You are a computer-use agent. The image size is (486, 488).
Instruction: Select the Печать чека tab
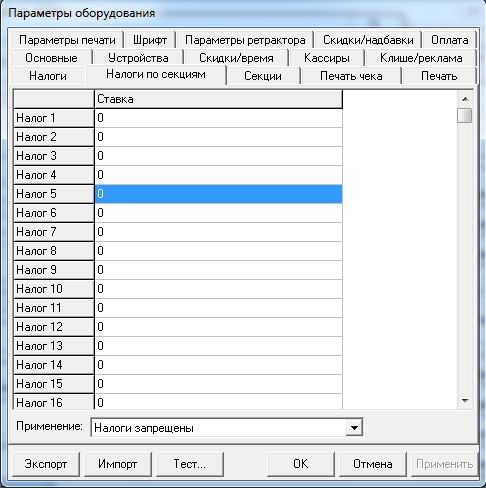click(x=351, y=76)
